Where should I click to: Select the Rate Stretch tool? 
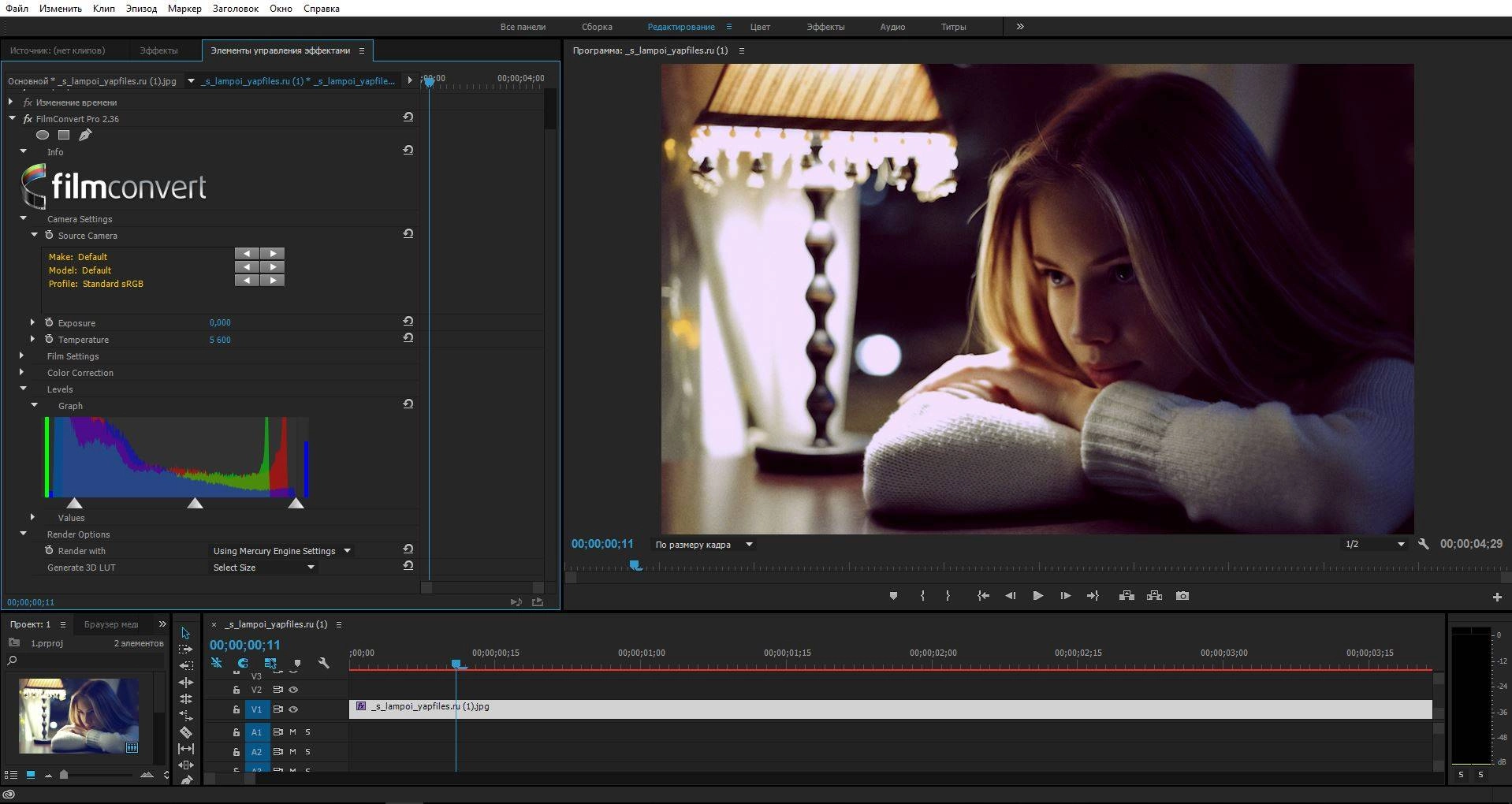coord(185,716)
